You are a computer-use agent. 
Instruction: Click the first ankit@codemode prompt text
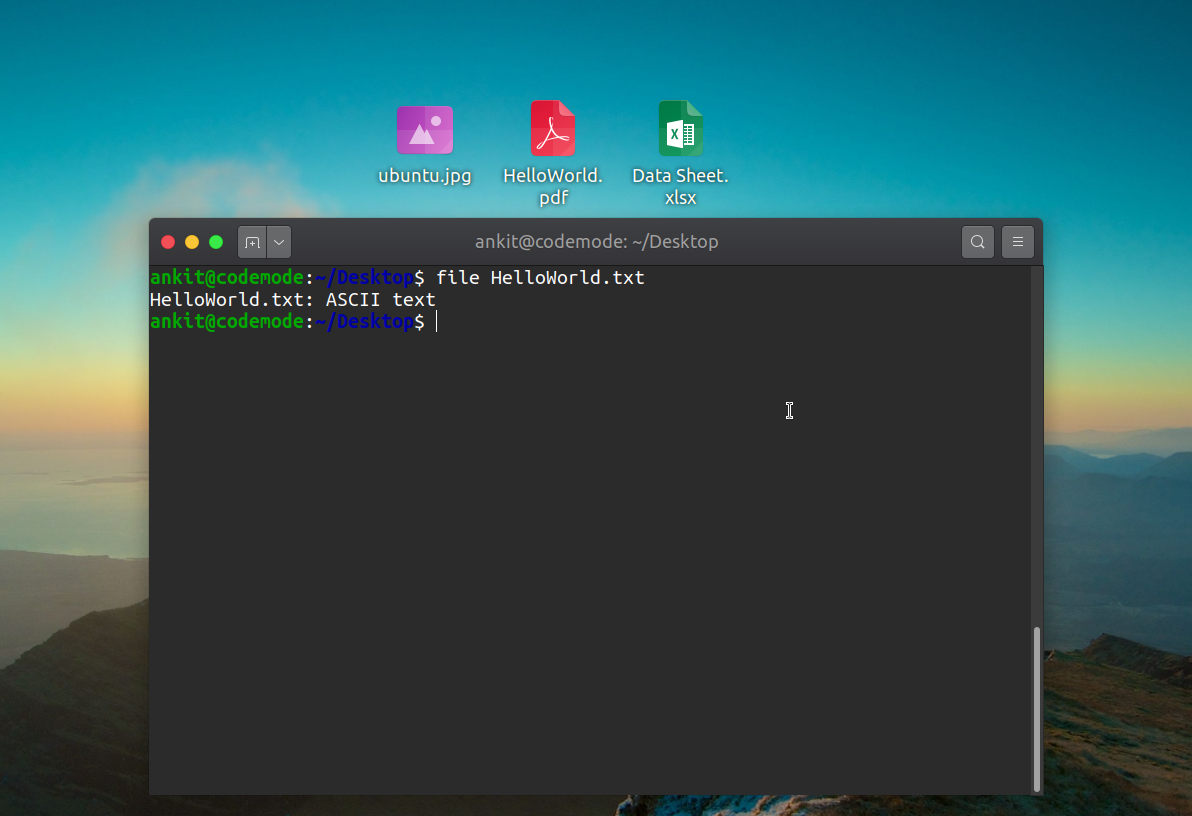226,278
